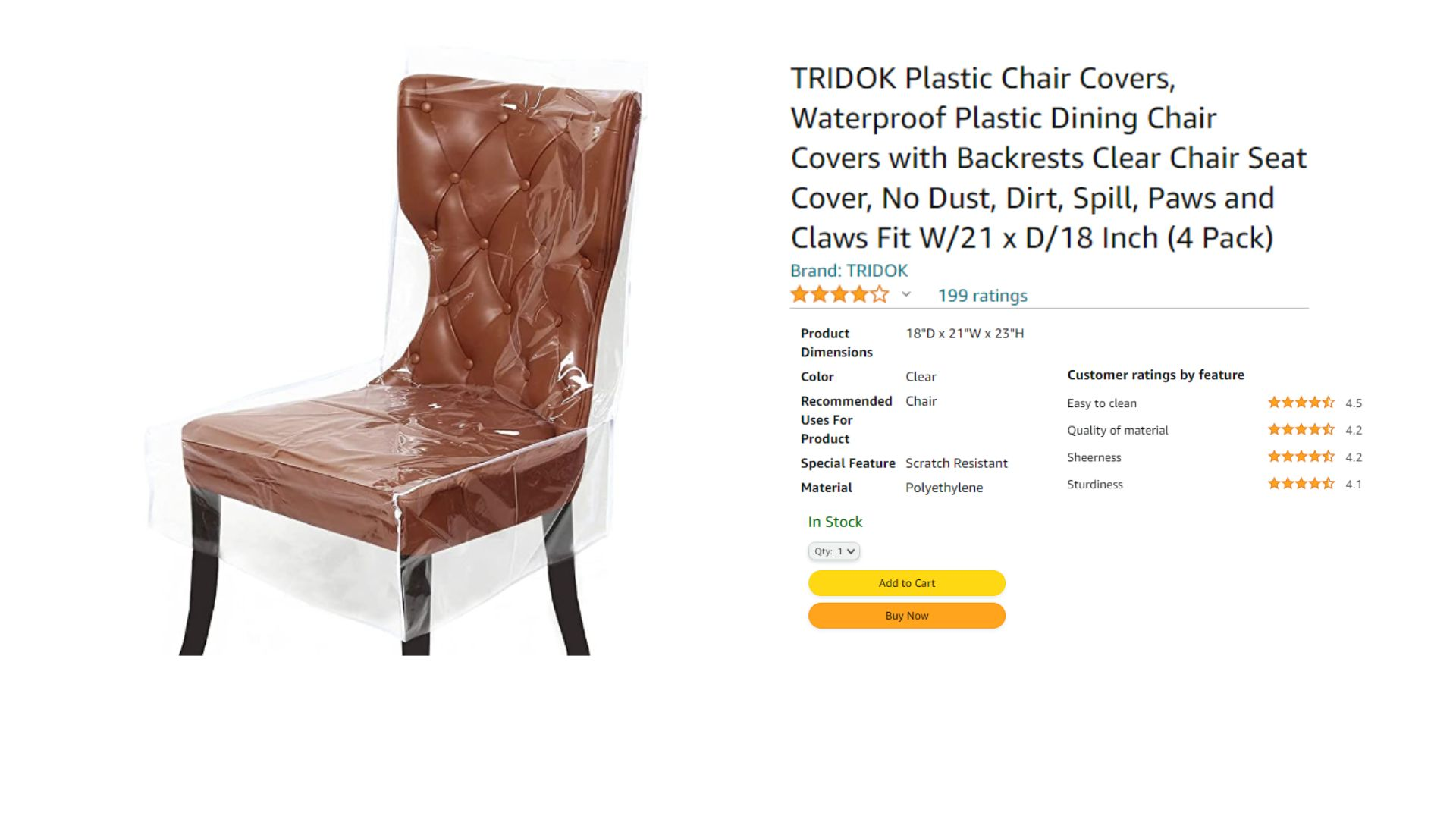Click the Product Dimensions value text
The height and width of the screenshot is (819, 1456).
coord(965,334)
